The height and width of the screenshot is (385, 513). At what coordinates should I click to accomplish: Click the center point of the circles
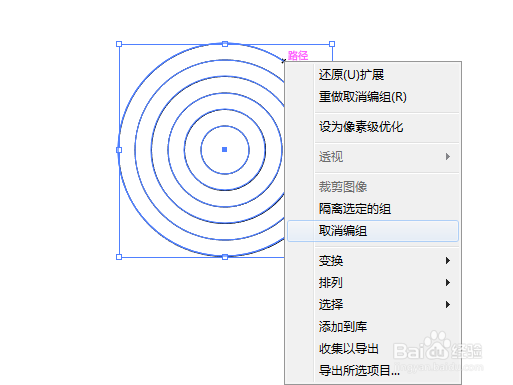coord(225,150)
